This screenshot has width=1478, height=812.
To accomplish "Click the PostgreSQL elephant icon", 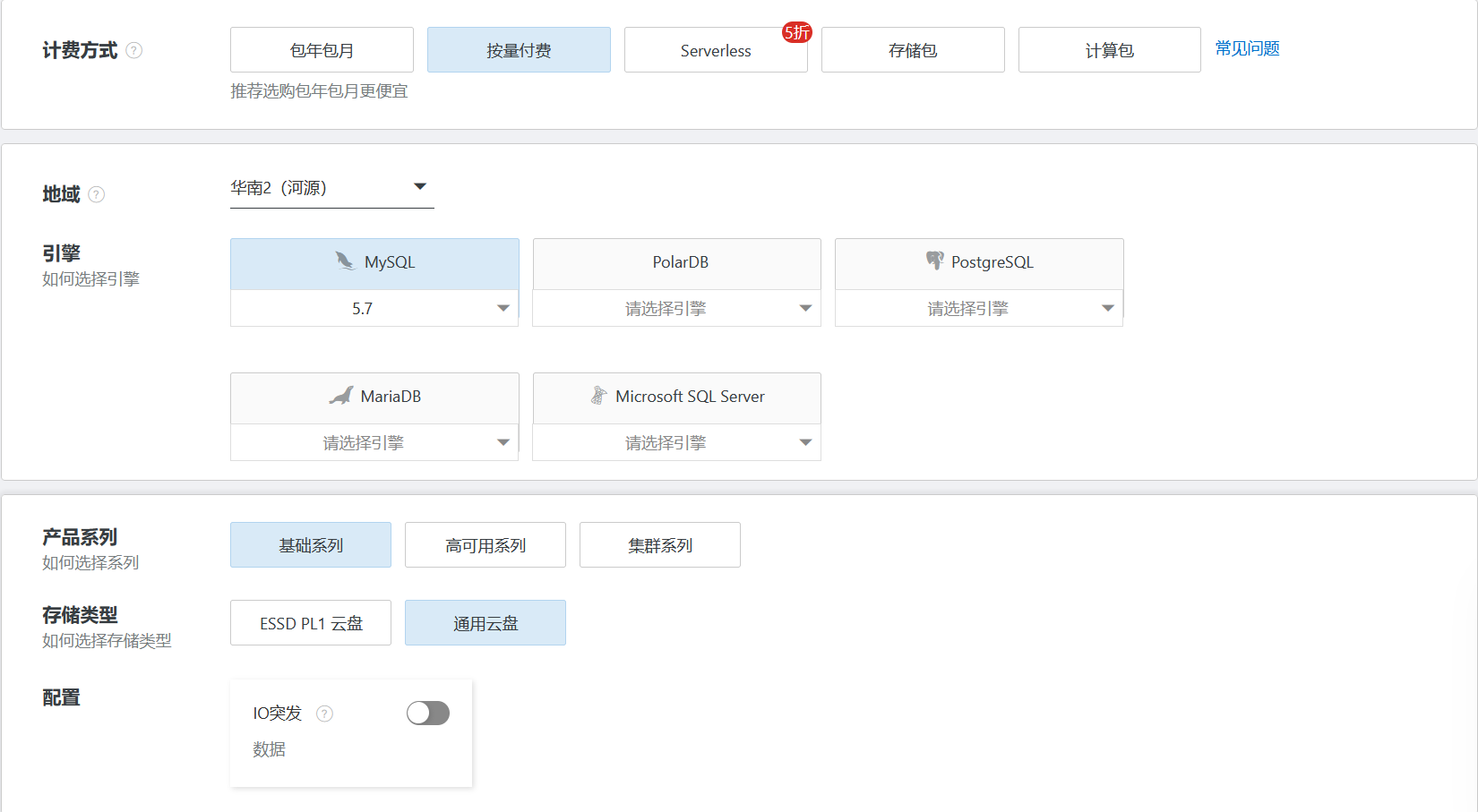I will click(934, 261).
